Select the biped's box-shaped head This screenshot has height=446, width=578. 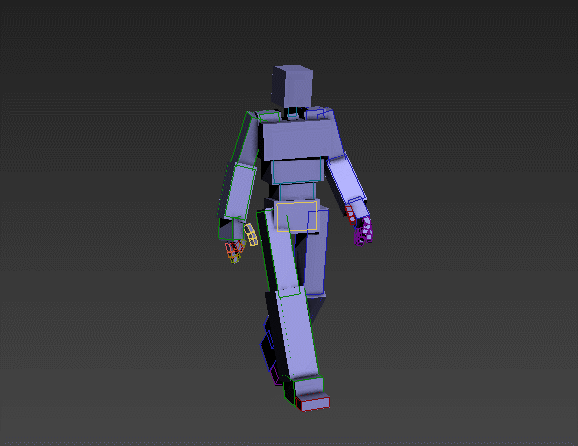(293, 86)
